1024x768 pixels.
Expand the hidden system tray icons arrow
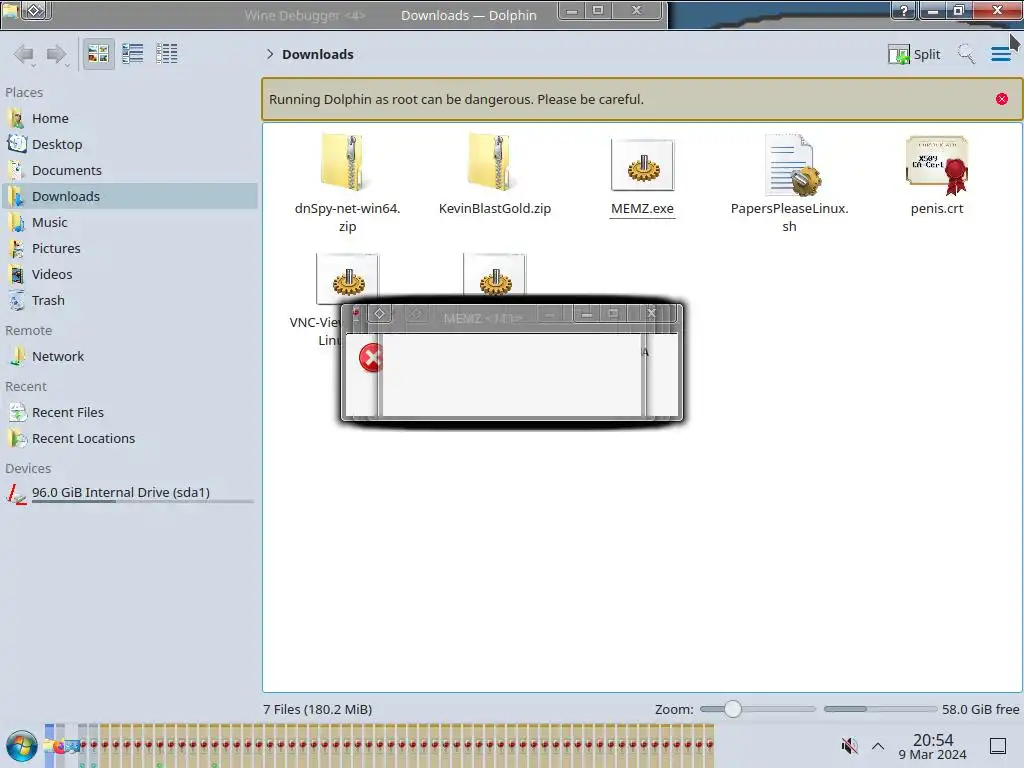(x=878, y=746)
